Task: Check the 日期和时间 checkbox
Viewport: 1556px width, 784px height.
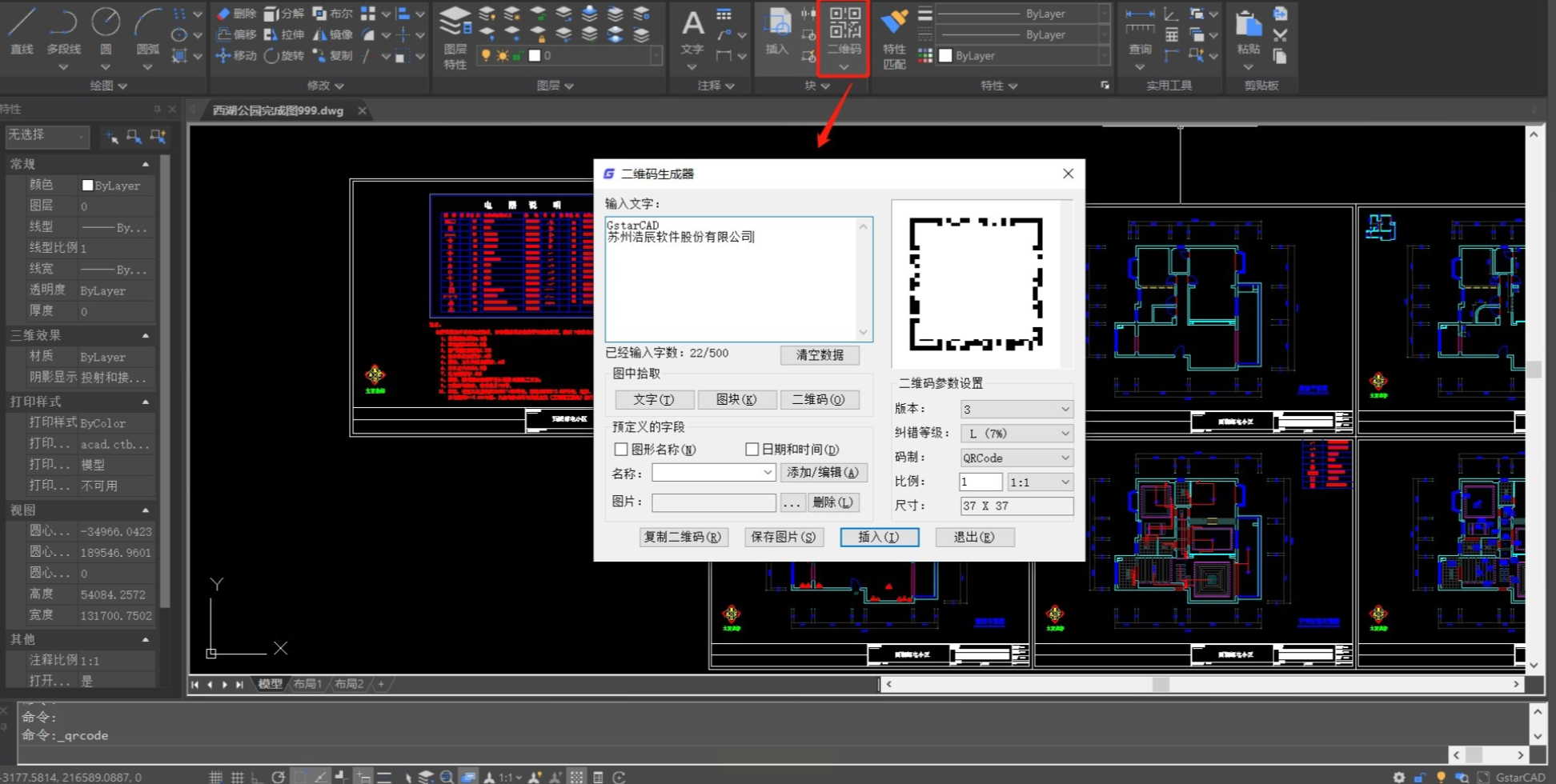Action: pyautogui.click(x=752, y=450)
